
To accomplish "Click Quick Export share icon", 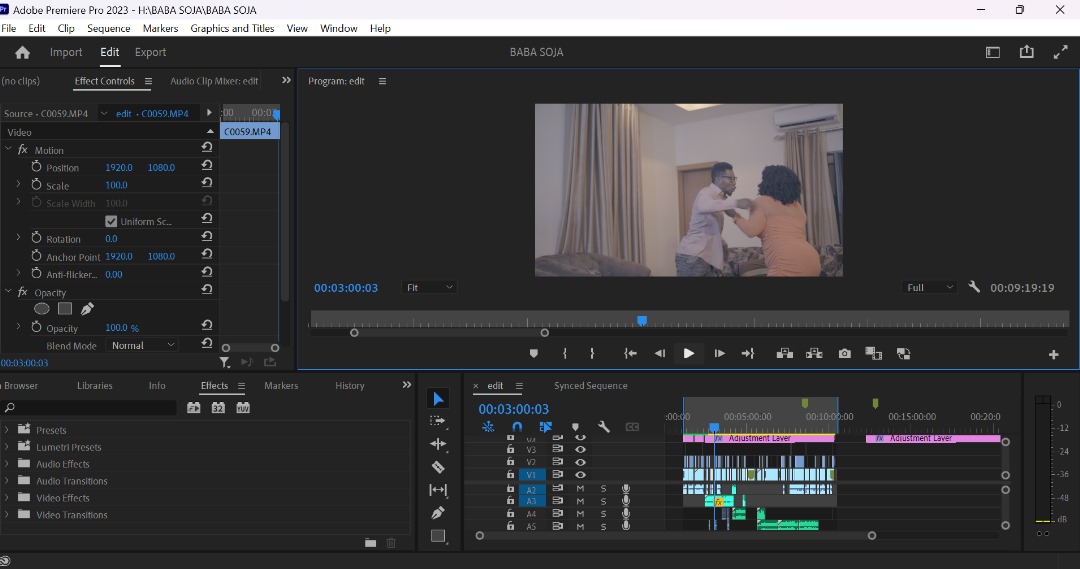I will (1026, 52).
